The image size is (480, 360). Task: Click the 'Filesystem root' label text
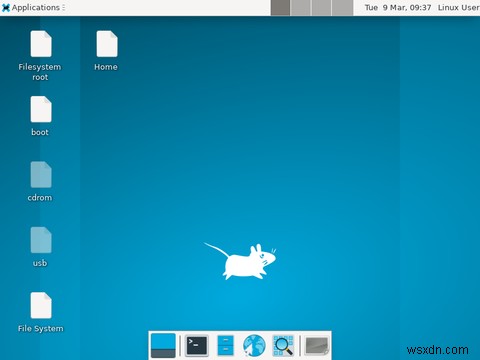pyautogui.click(x=40, y=72)
